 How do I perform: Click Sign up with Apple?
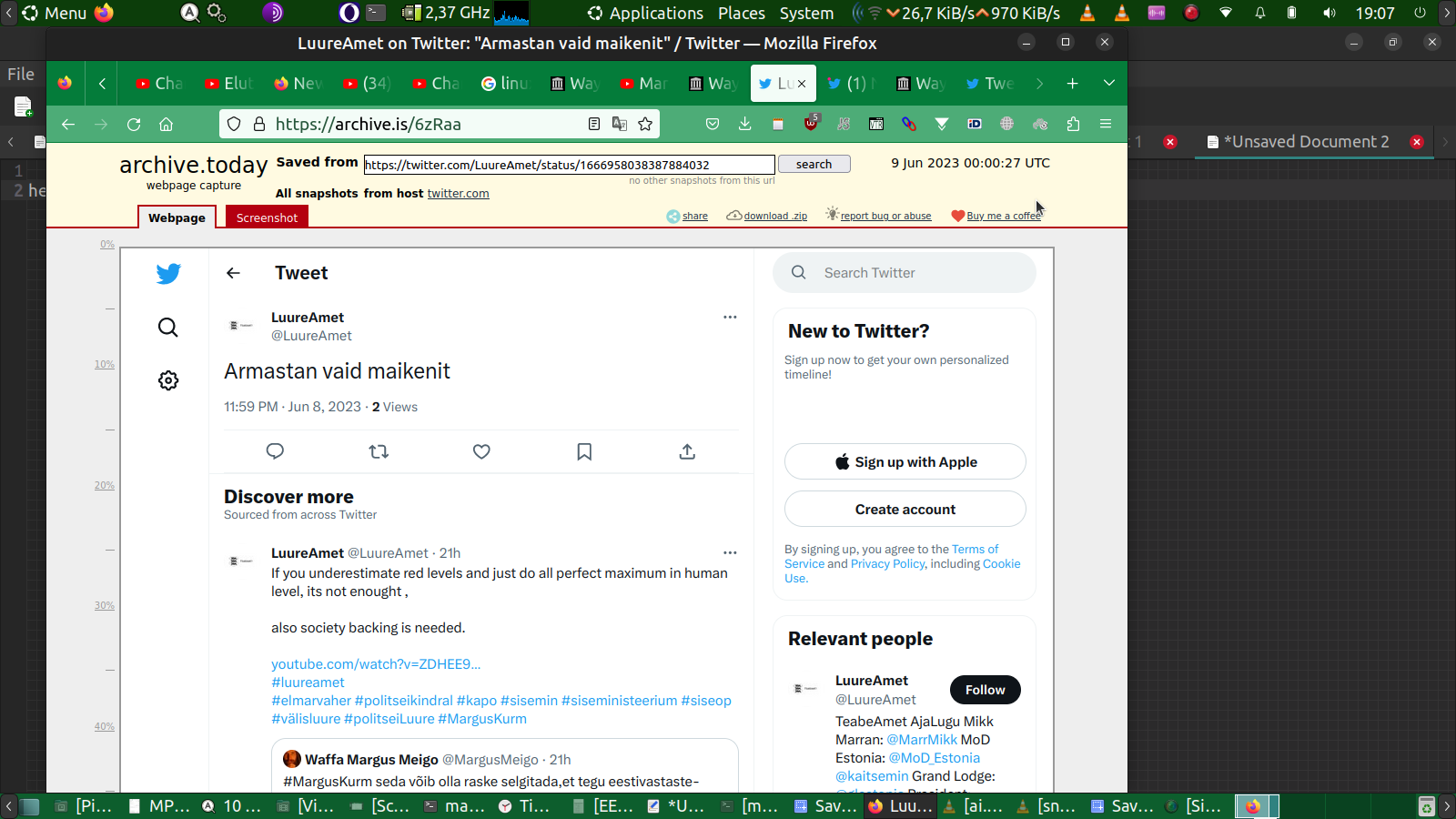pyautogui.click(x=905, y=461)
